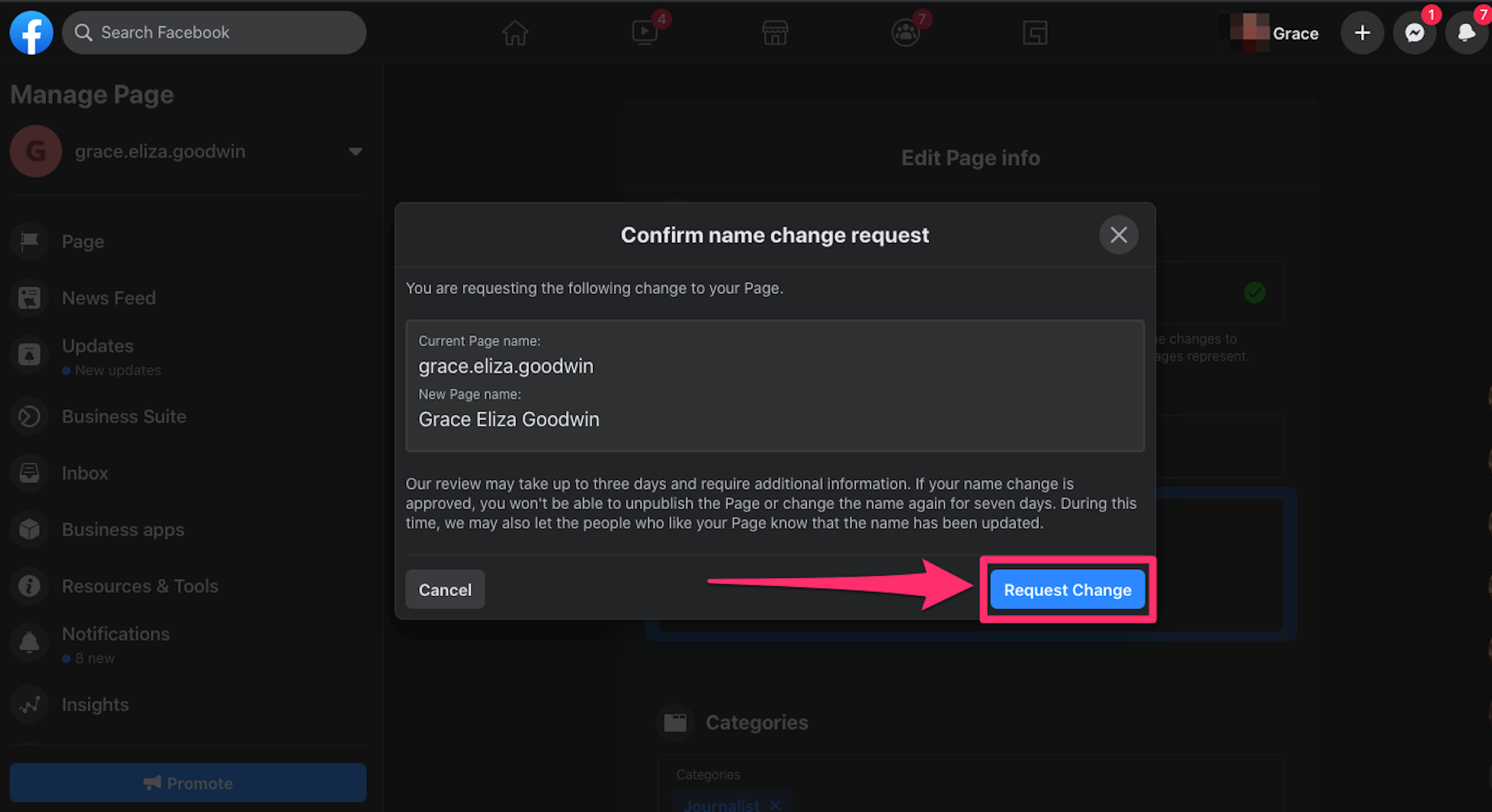Image resolution: width=1492 pixels, height=812 pixels.
Task: Select Page in Manage Page sidebar
Action: coord(188,241)
